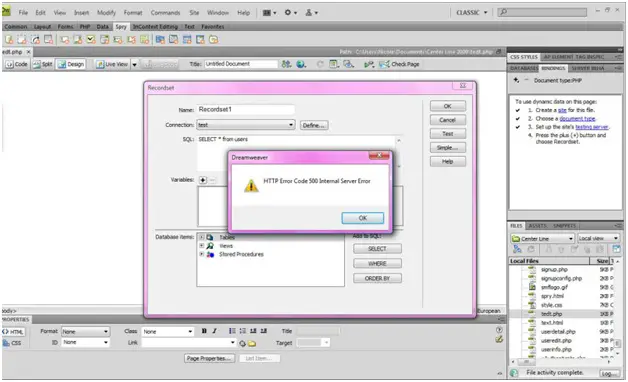Viewport: 628px width, 382px height.
Task: Click the document Title field
Action: (241, 64)
